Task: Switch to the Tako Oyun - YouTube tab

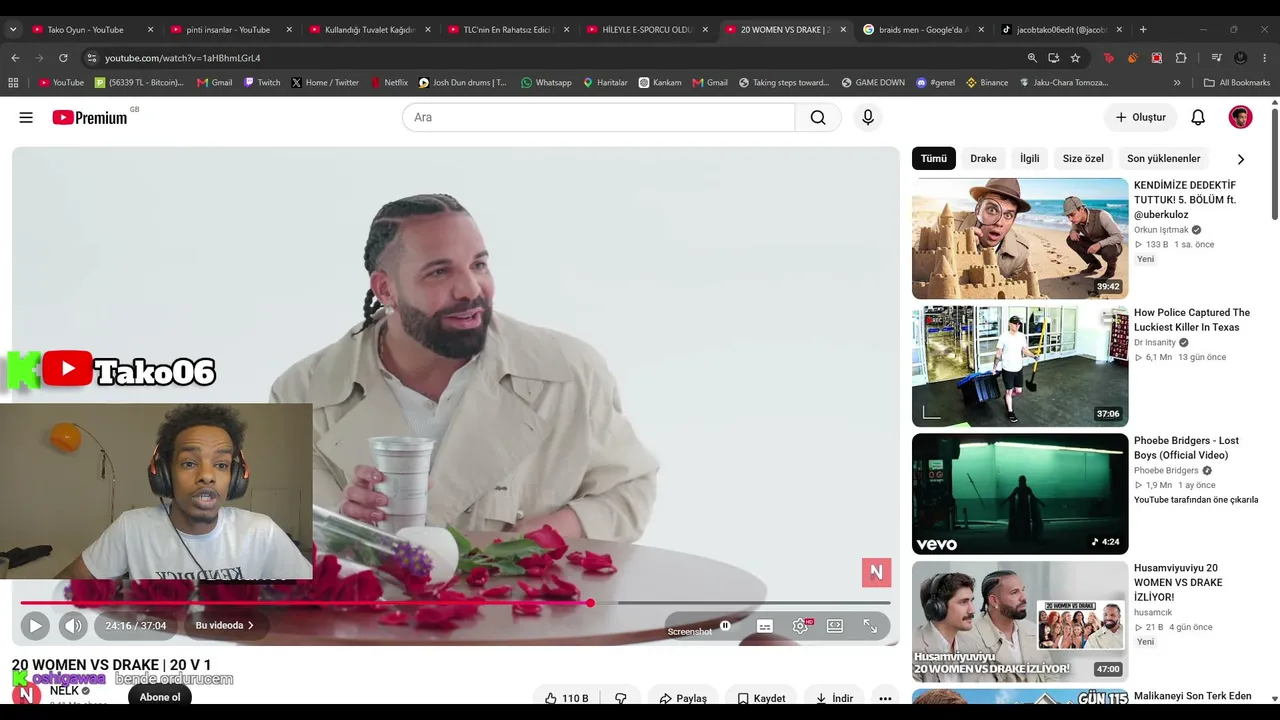Action: [x=93, y=30]
